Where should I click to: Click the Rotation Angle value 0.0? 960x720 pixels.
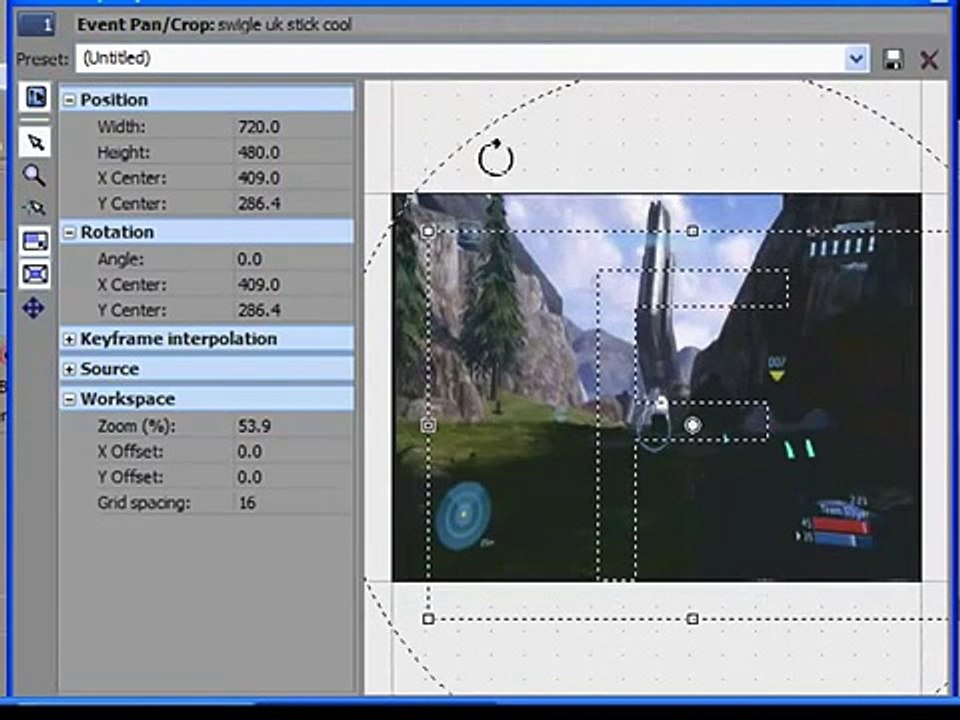tap(250, 259)
